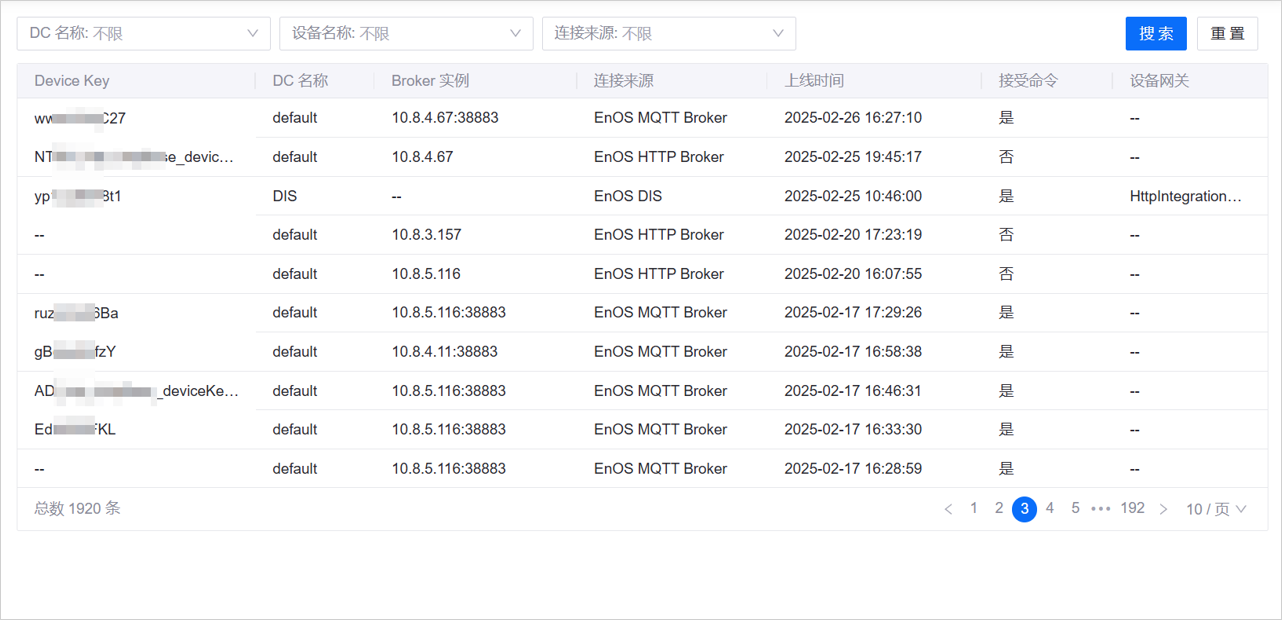Navigate to page 4
Viewport: 1282px width, 620px height.
coord(1049,508)
